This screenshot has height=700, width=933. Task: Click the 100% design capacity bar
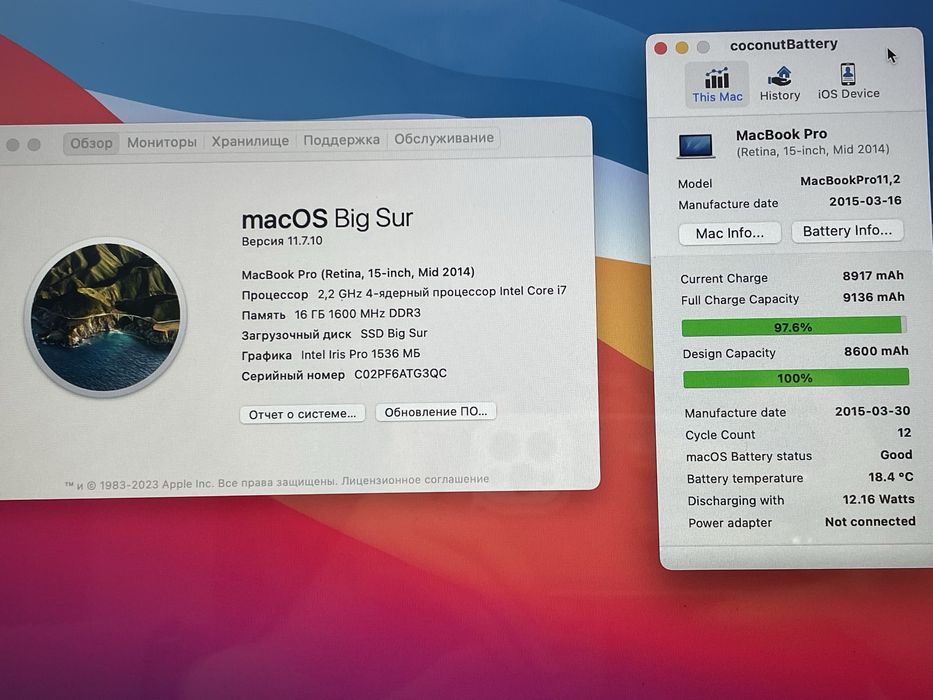pyautogui.click(x=796, y=378)
